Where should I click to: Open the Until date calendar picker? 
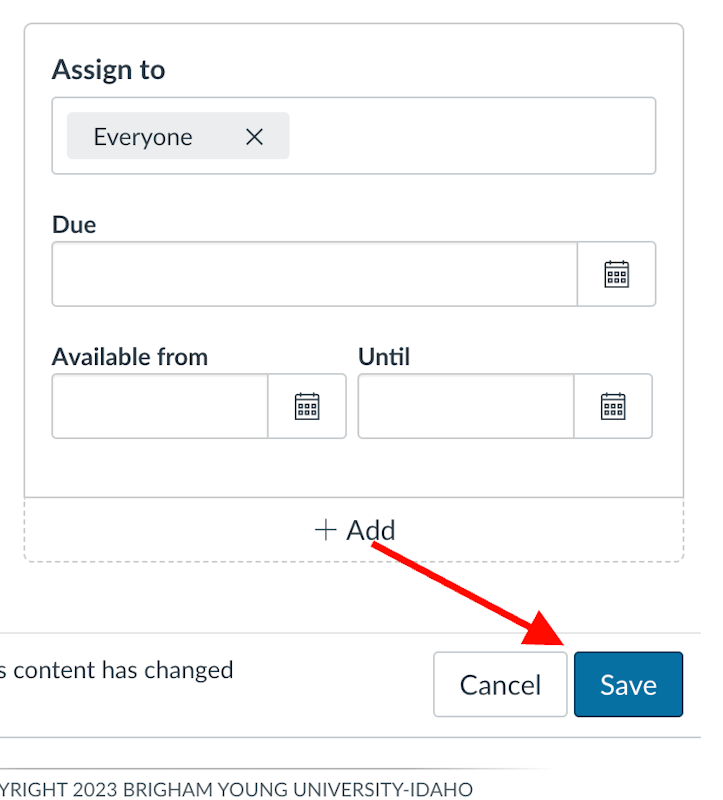click(x=613, y=406)
